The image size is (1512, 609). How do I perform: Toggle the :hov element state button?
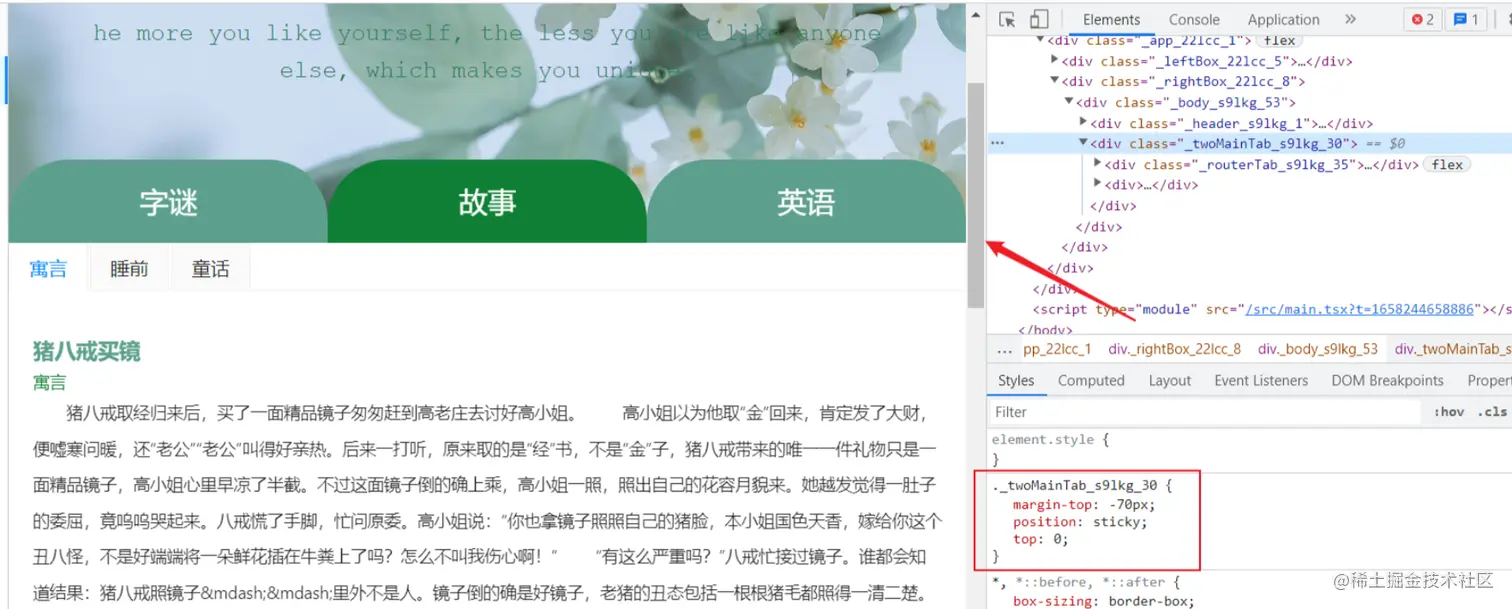[x=1448, y=411]
